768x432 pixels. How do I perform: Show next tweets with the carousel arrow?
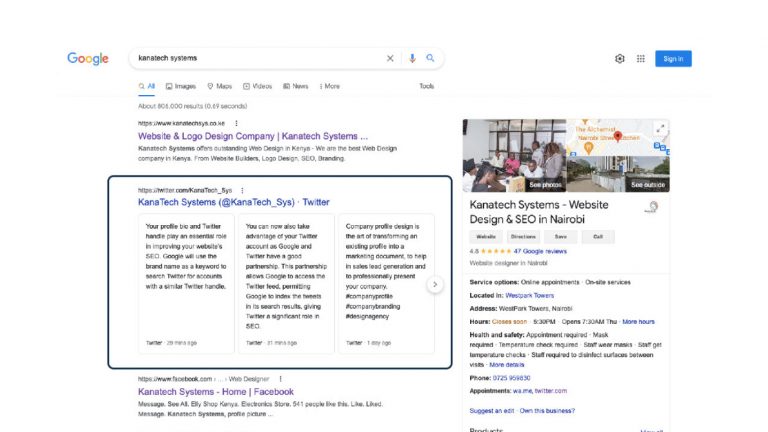(x=435, y=285)
